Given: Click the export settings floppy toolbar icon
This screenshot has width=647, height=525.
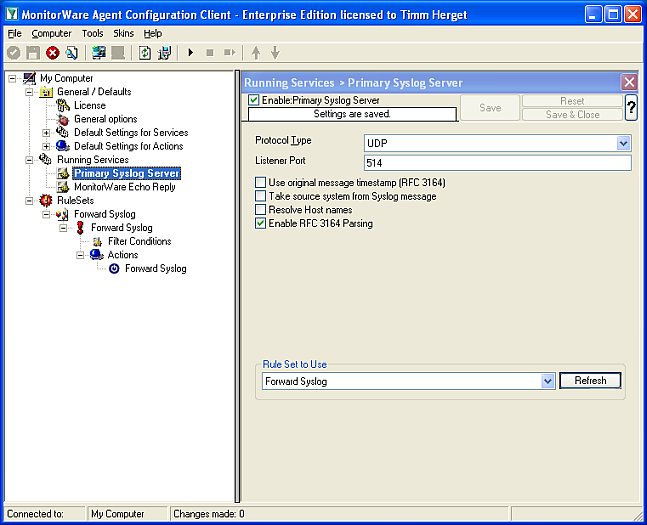Looking at the screenshot, I should [165, 52].
